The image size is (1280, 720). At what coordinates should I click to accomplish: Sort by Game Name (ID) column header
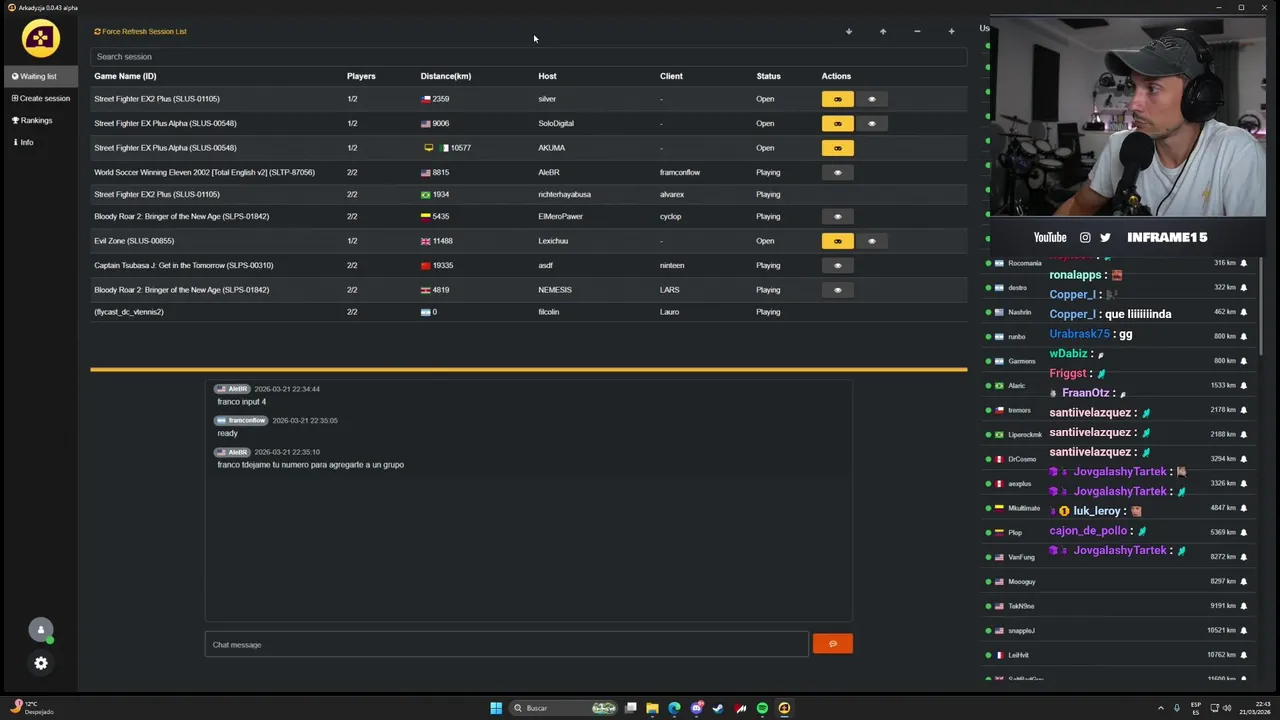pyautogui.click(x=125, y=76)
